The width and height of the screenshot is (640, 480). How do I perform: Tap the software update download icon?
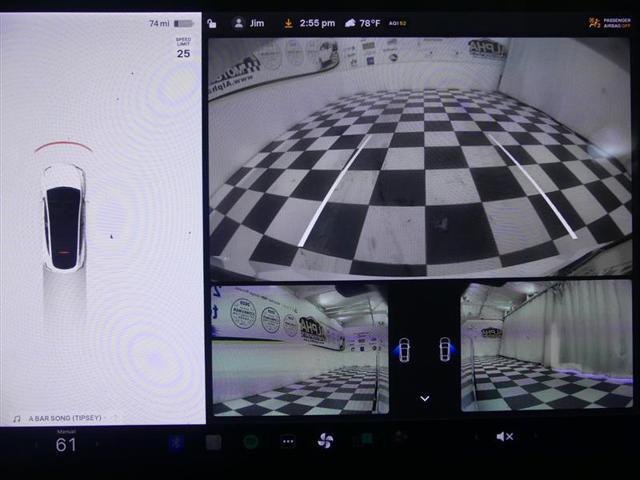coord(288,23)
